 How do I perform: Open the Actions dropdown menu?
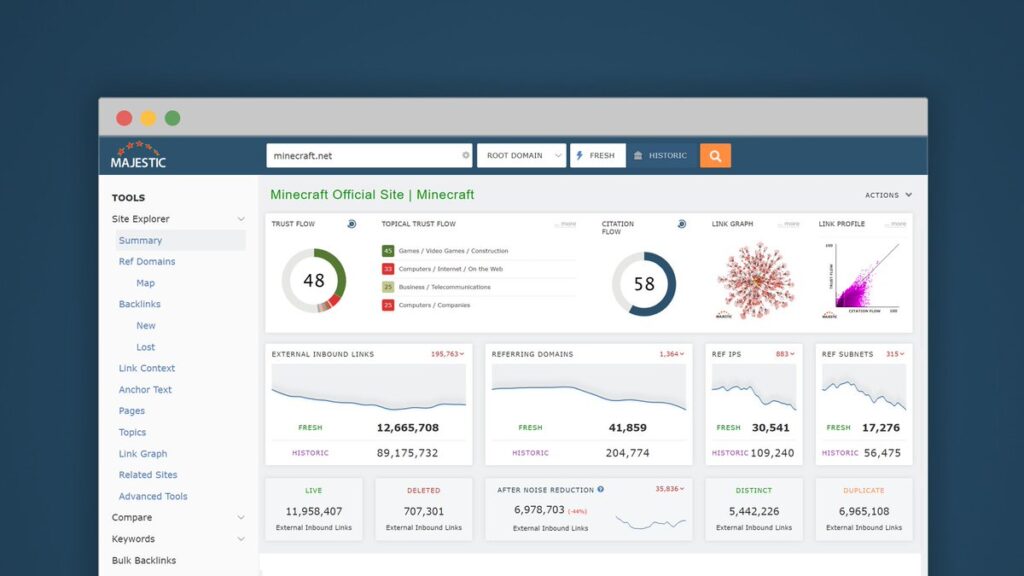pos(888,195)
